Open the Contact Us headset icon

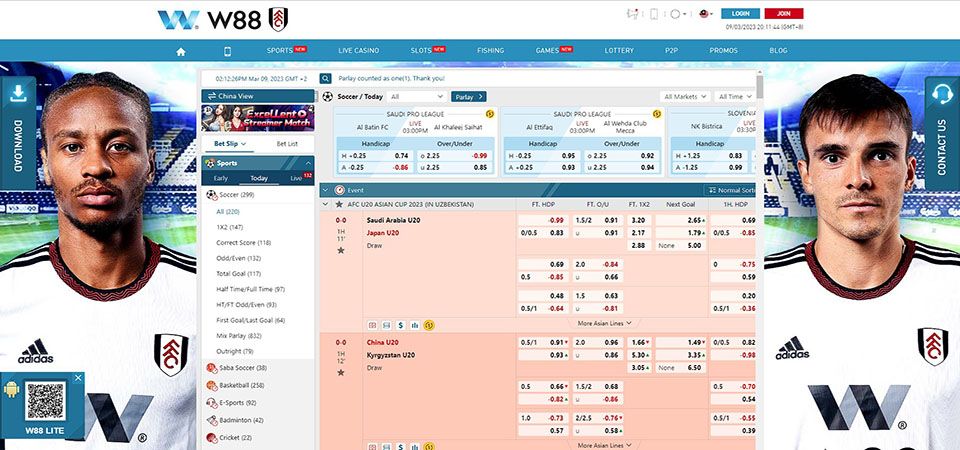tap(942, 94)
